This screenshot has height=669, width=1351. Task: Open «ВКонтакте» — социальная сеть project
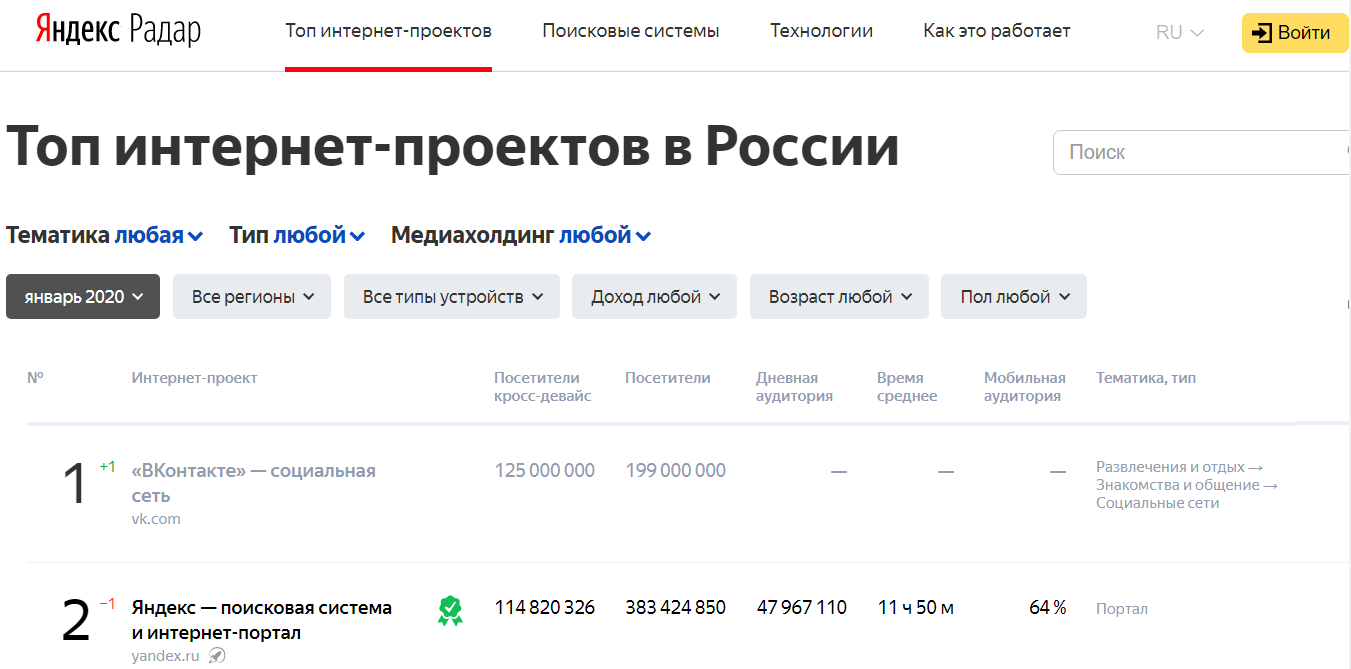(253, 483)
